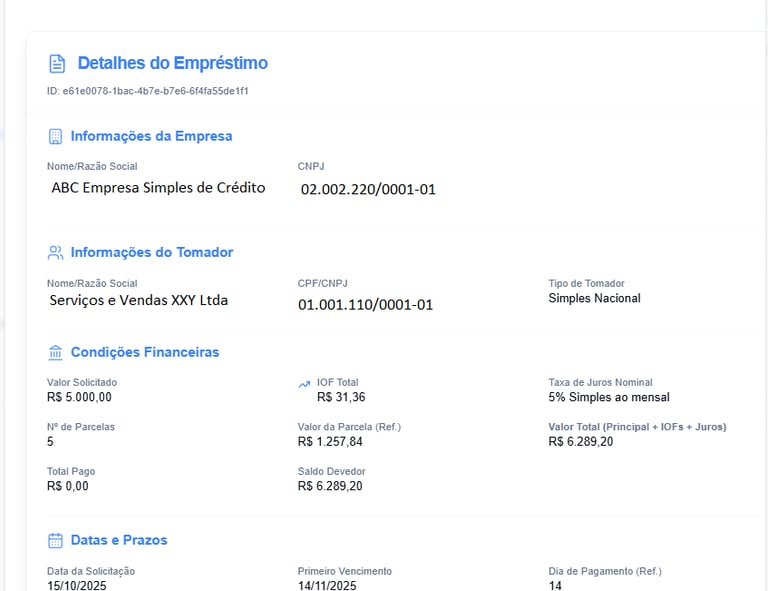Viewport: 768px width, 591px height.
Task: Click the document icon beside Detalhes do Empréstimo
Action: pos(57,64)
